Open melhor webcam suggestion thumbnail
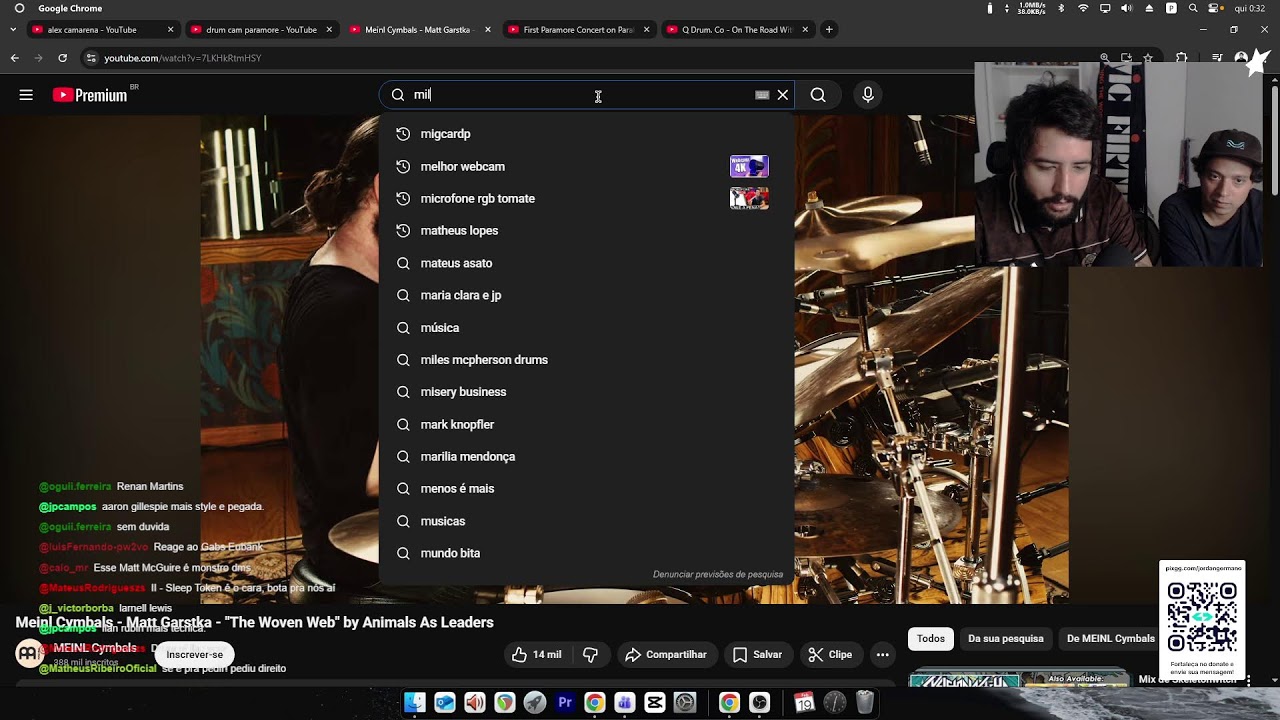The image size is (1280, 720). pyautogui.click(x=749, y=166)
